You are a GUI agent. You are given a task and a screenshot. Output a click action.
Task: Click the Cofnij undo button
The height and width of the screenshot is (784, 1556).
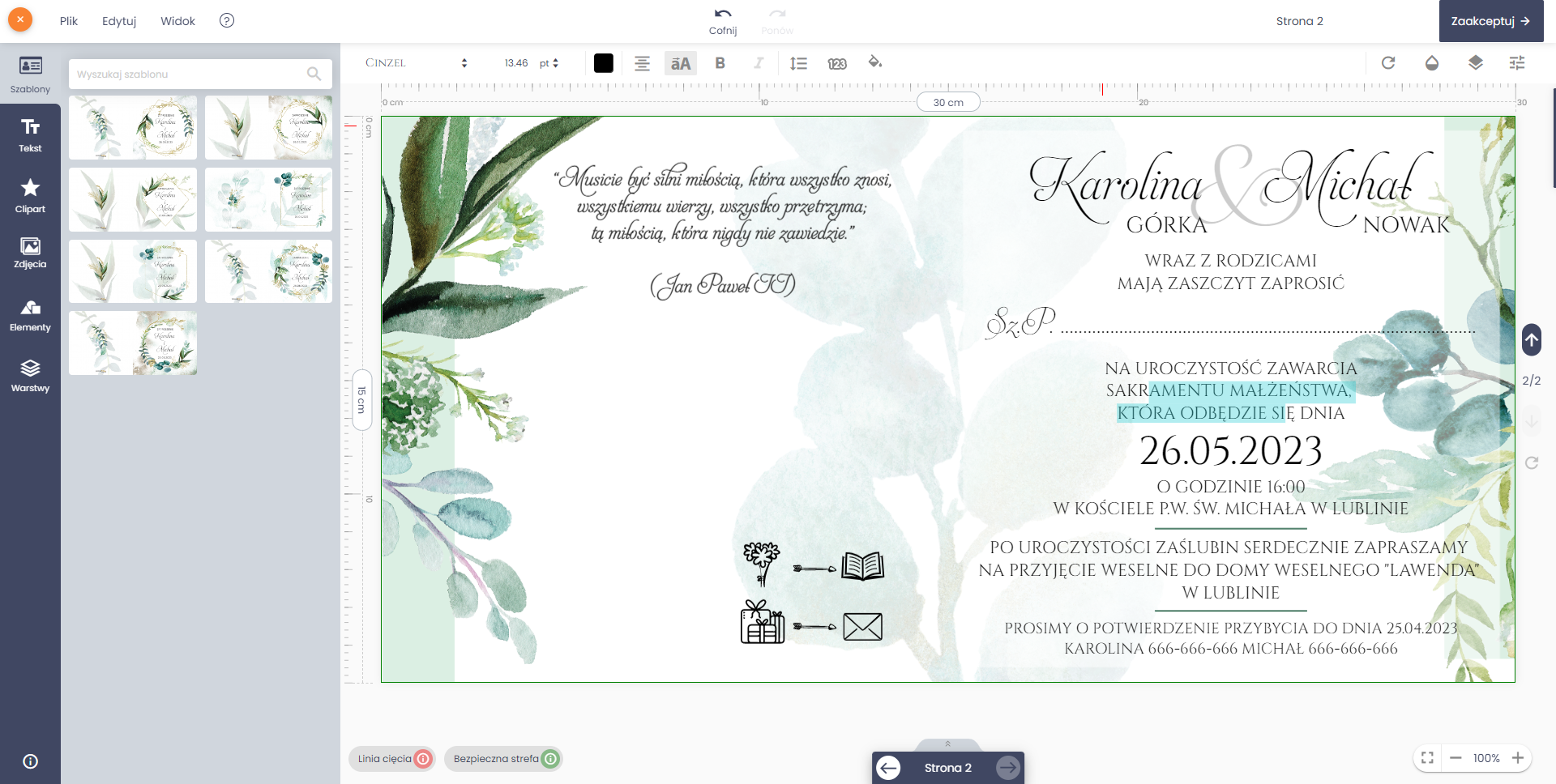(723, 21)
